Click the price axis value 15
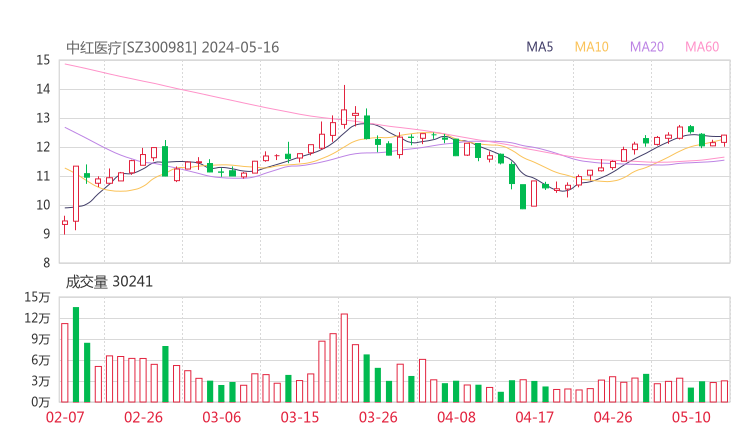This screenshot has height=440, width=740. coord(43,60)
